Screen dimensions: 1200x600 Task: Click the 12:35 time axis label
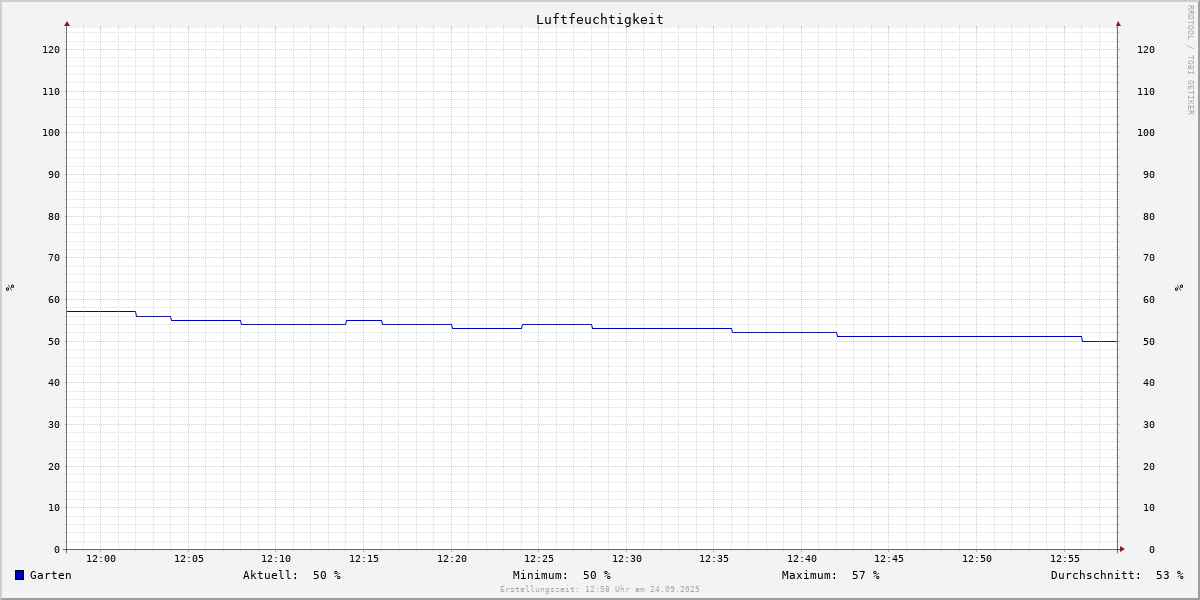[x=714, y=559]
